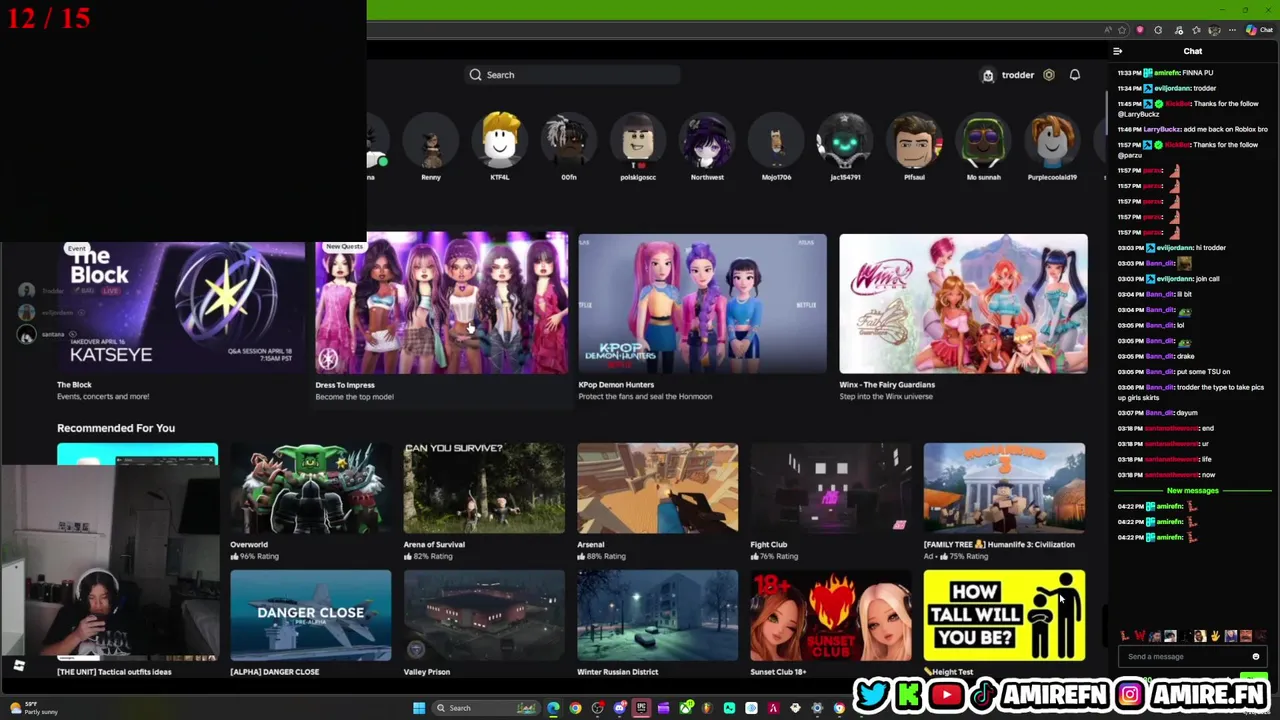1280x720 pixels.
Task: Toggle browser read aloud icon
Action: click(x=1108, y=30)
